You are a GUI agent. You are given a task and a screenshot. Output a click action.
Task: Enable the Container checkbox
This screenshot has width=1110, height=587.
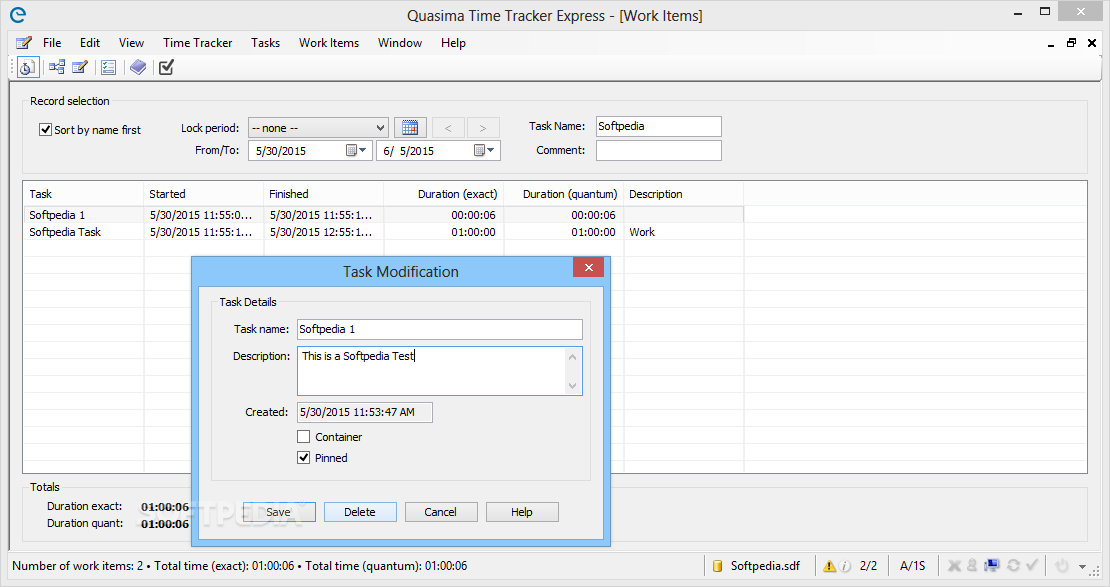(x=304, y=437)
